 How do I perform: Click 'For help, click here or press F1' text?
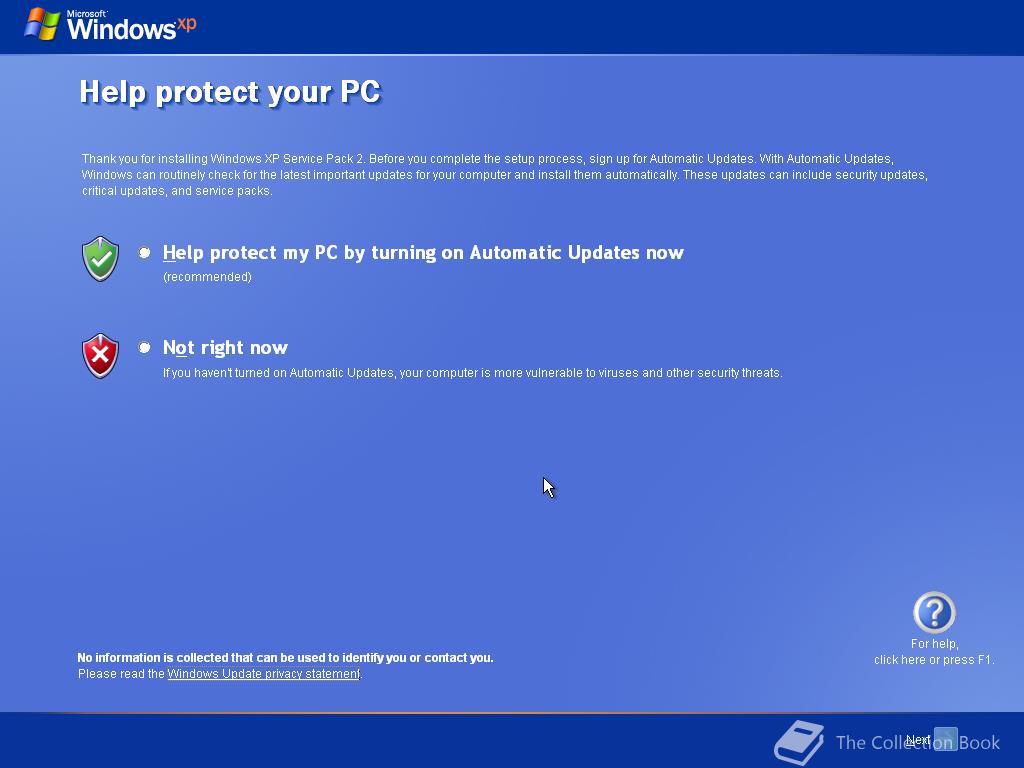pyautogui.click(x=934, y=652)
